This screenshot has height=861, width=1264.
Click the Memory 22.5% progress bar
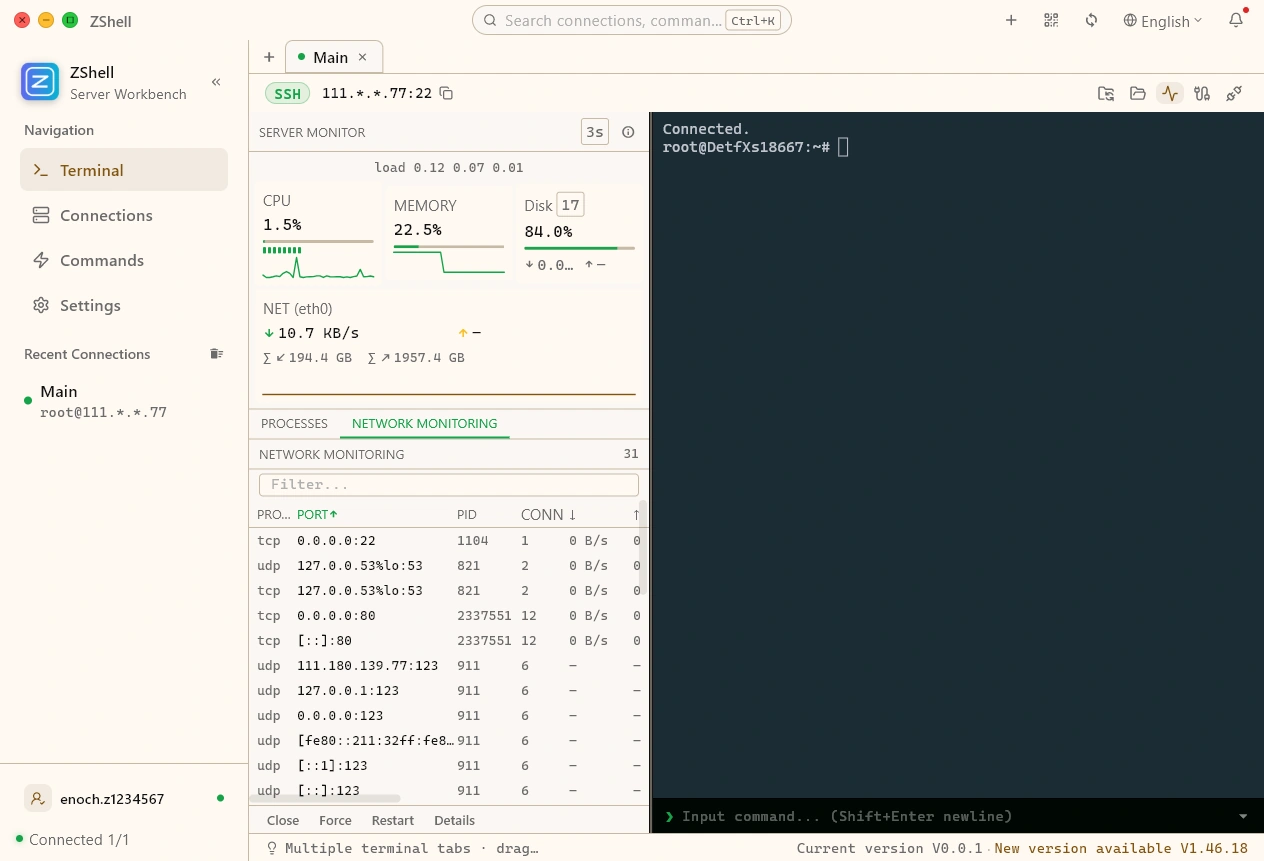click(x=449, y=246)
